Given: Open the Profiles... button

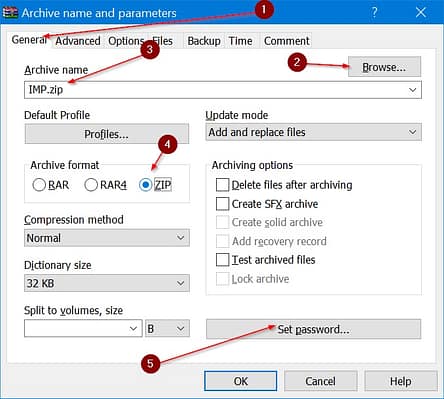Looking at the screenshot, I should (107, 134).
